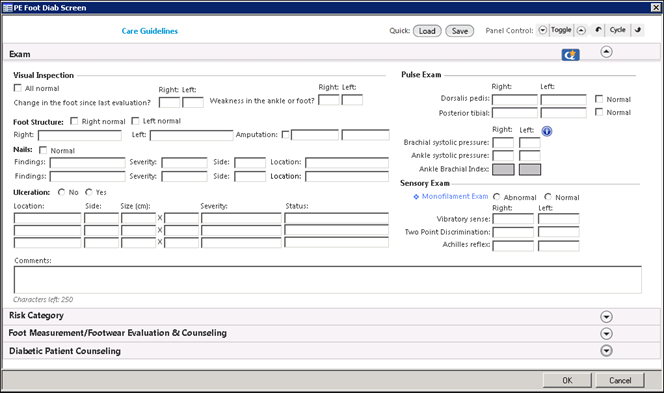The height and width of the screenshot is (393, 664).
Task: Tick the Amputation checkbox
Action: [x=285, y=135]
